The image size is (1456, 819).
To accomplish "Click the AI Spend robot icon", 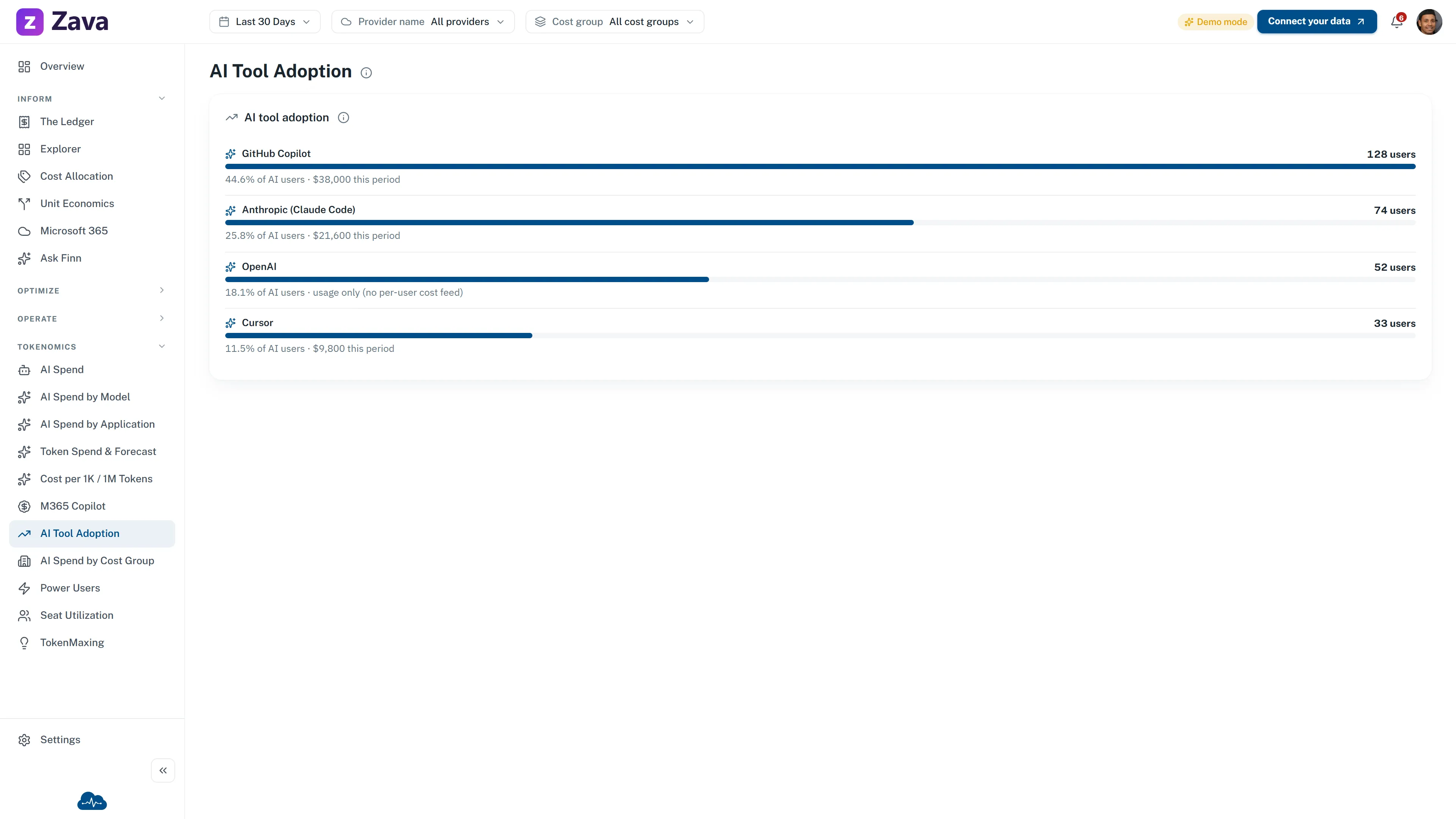I will click(x=24, y=370).
